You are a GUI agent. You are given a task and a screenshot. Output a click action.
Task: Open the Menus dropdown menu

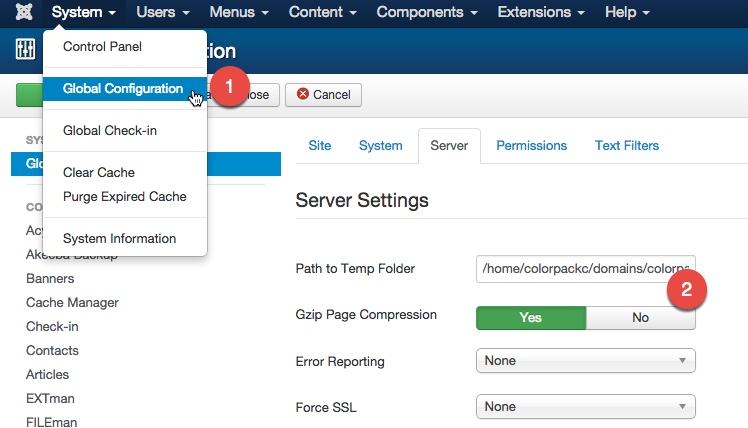239,12
